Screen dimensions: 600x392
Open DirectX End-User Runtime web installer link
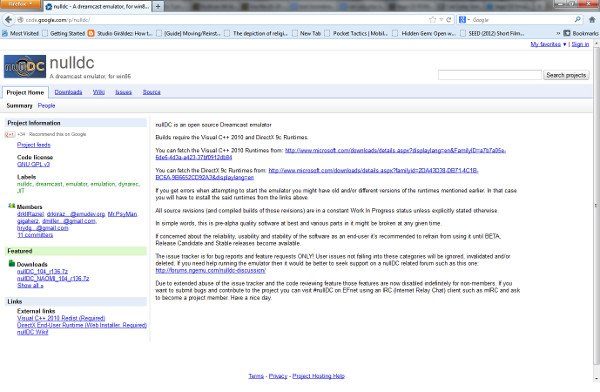point(82,325)
